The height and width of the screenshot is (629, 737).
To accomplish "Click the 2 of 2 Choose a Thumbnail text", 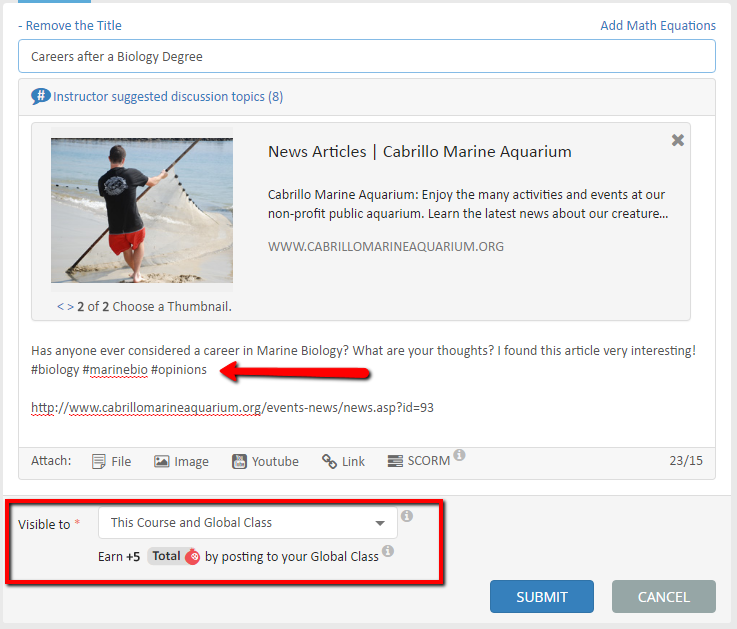I will [x=154, y=307].
